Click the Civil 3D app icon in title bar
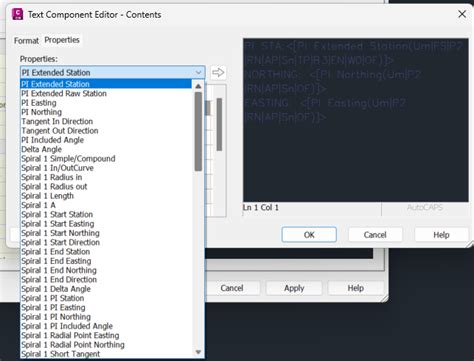Image resolution: width=474 pixels, height=361 pixels. (x=17, y=14)
